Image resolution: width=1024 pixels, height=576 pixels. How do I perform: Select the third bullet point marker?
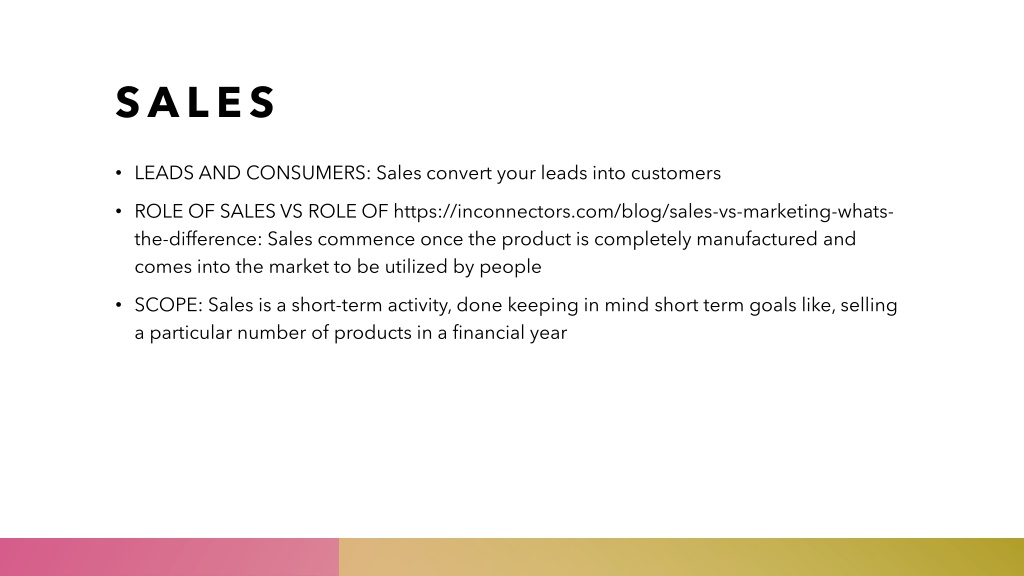(118, 305)
